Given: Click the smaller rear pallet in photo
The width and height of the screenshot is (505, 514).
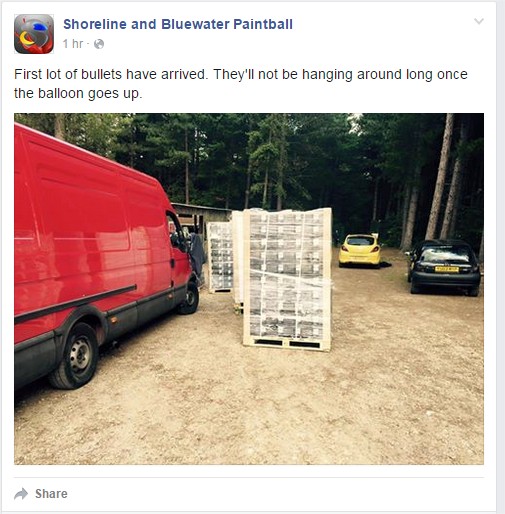Looking at the screenshot, I should 220,257.
